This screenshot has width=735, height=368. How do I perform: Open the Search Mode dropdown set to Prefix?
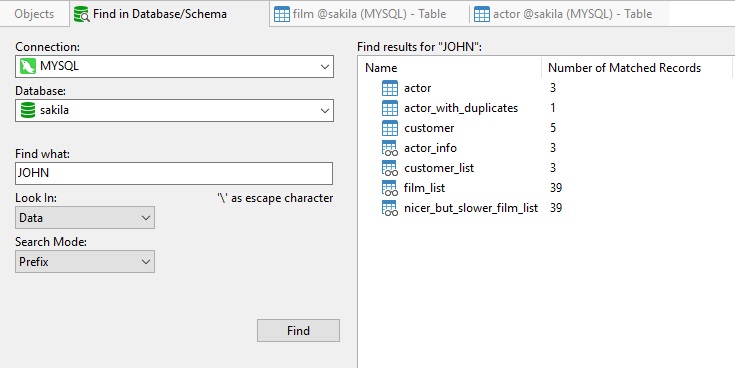click(x=85, y=262)
